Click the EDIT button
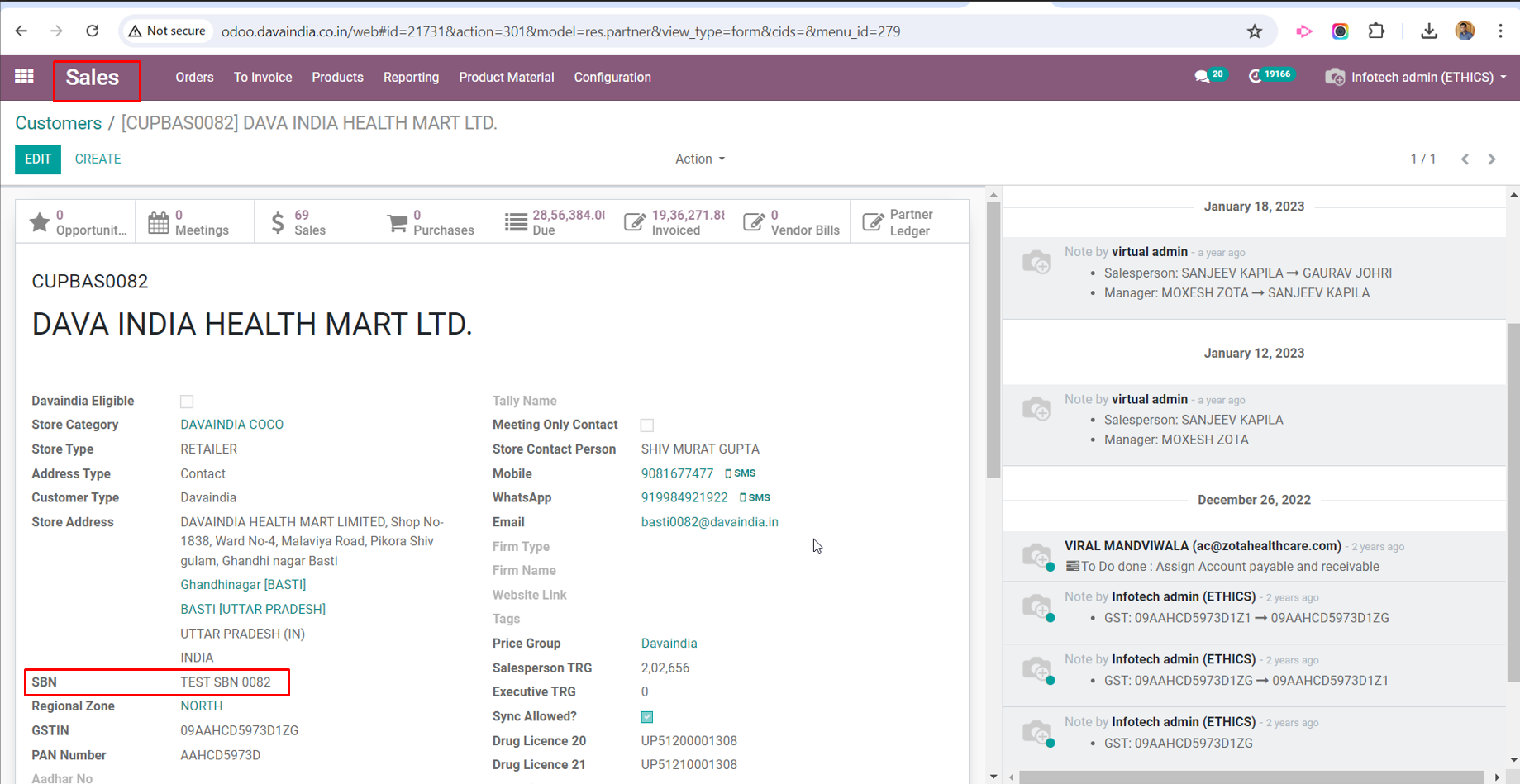 point(38,159)
